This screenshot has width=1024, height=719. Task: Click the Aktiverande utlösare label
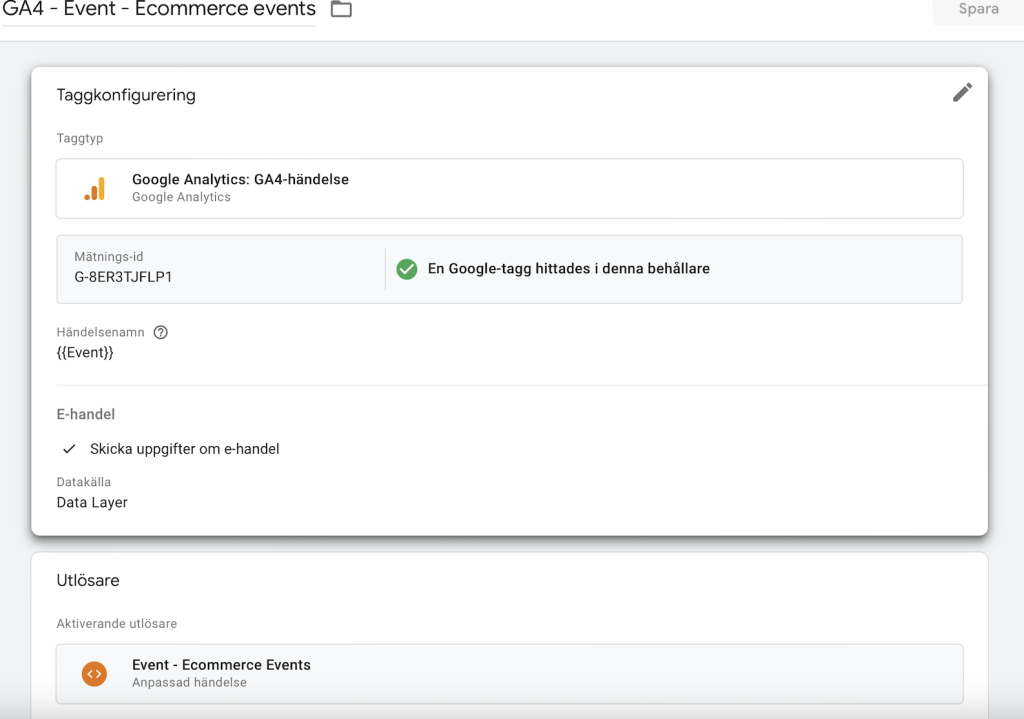click(117, 624)
